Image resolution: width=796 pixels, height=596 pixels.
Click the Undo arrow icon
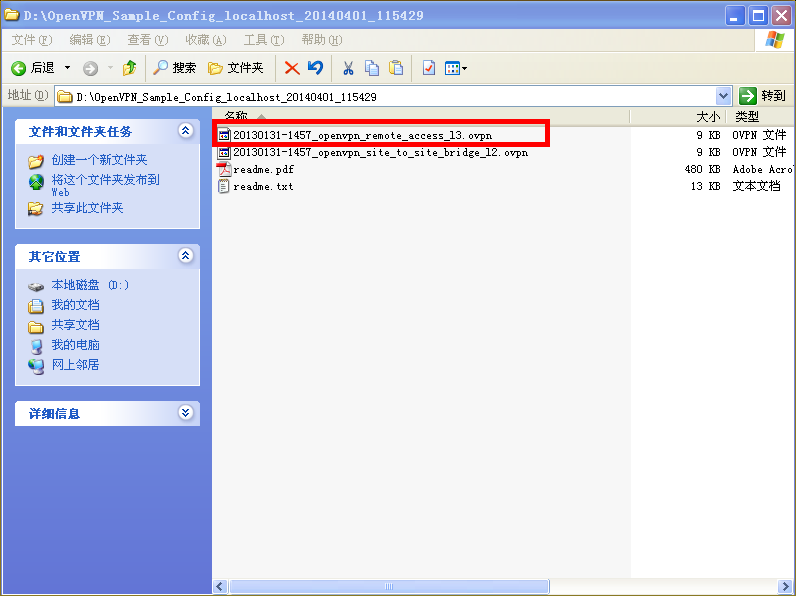315,68
